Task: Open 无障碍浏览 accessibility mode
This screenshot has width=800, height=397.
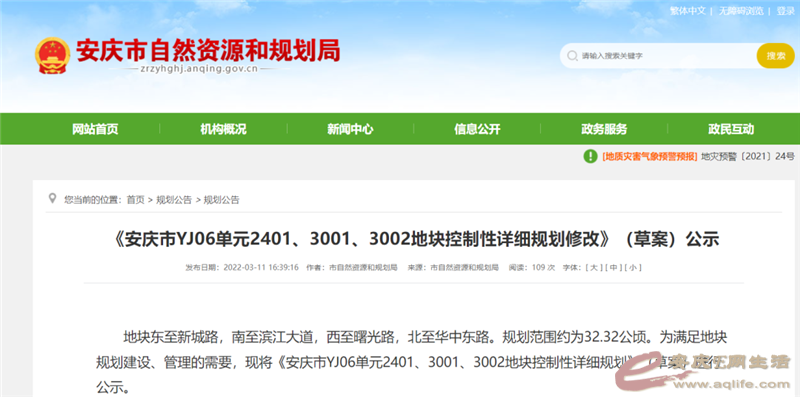Action: [x=741, y=11]
